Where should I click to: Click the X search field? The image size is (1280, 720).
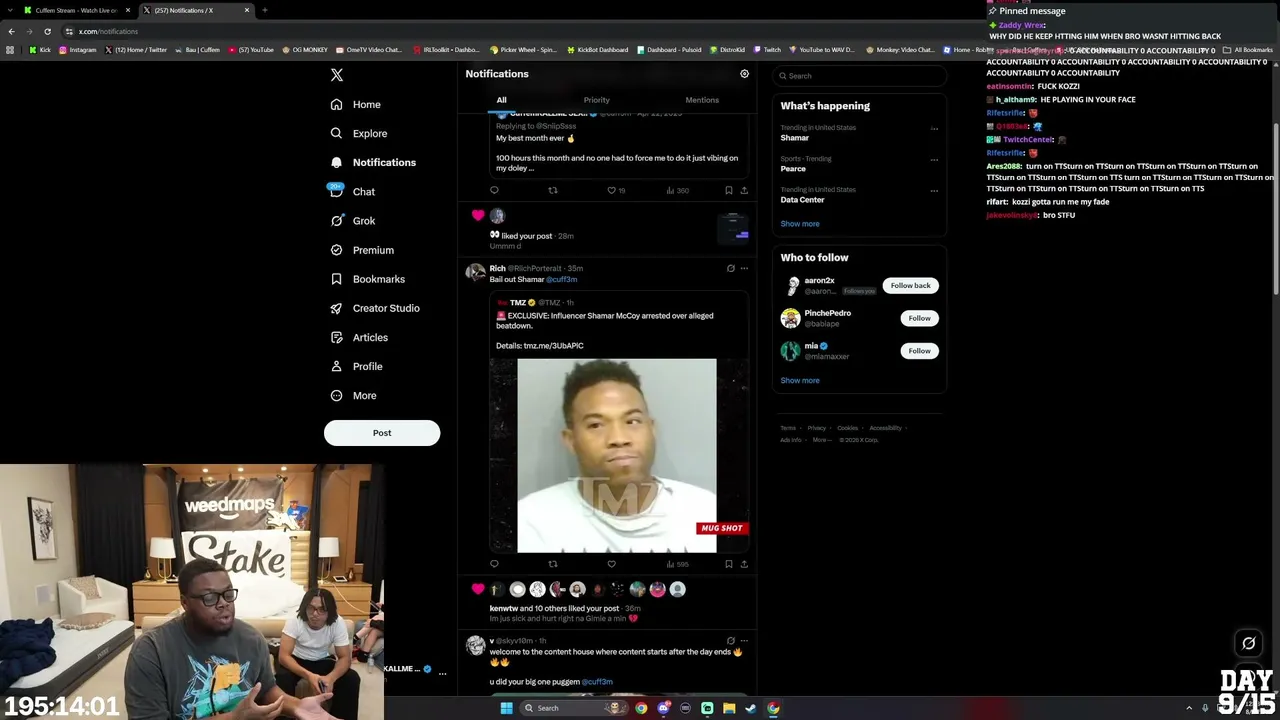tap(860, 76)
